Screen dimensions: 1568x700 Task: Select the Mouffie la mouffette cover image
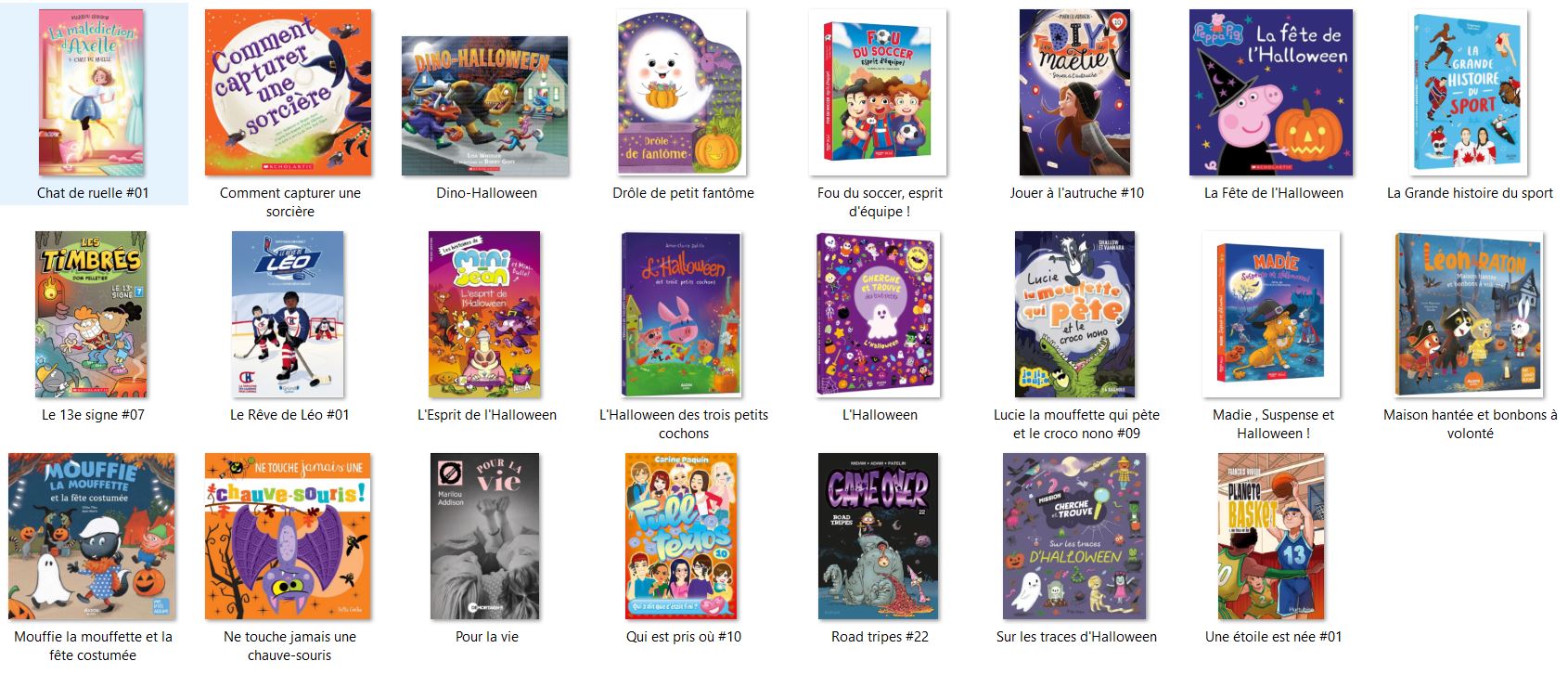point(92,536)
